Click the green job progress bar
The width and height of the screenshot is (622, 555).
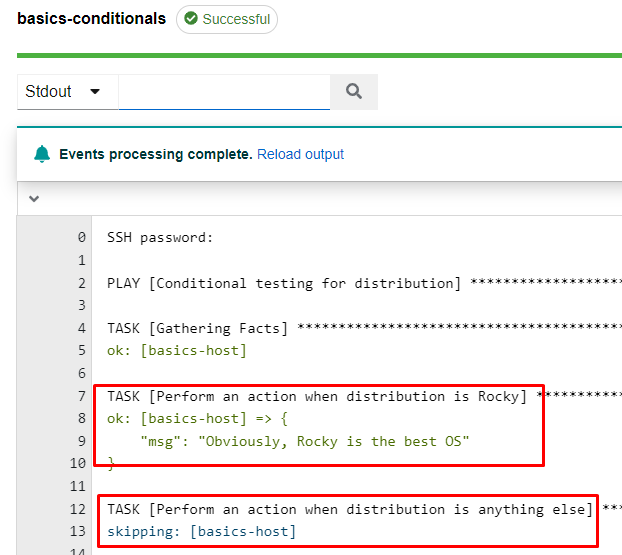click(x=318, y=55)
